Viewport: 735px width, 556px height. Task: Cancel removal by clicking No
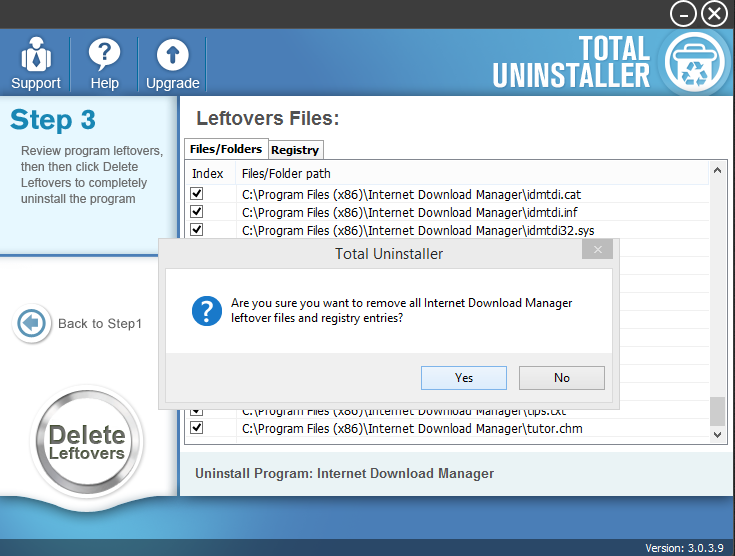tap(562, 378)
